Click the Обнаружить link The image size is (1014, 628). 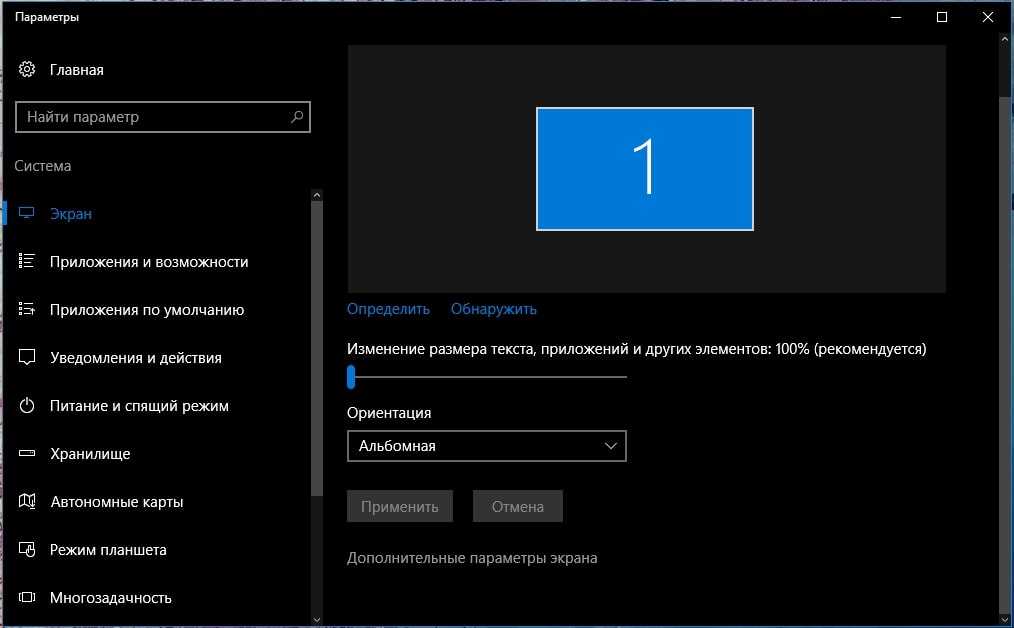pyautogui.click(x=493, y=309)
